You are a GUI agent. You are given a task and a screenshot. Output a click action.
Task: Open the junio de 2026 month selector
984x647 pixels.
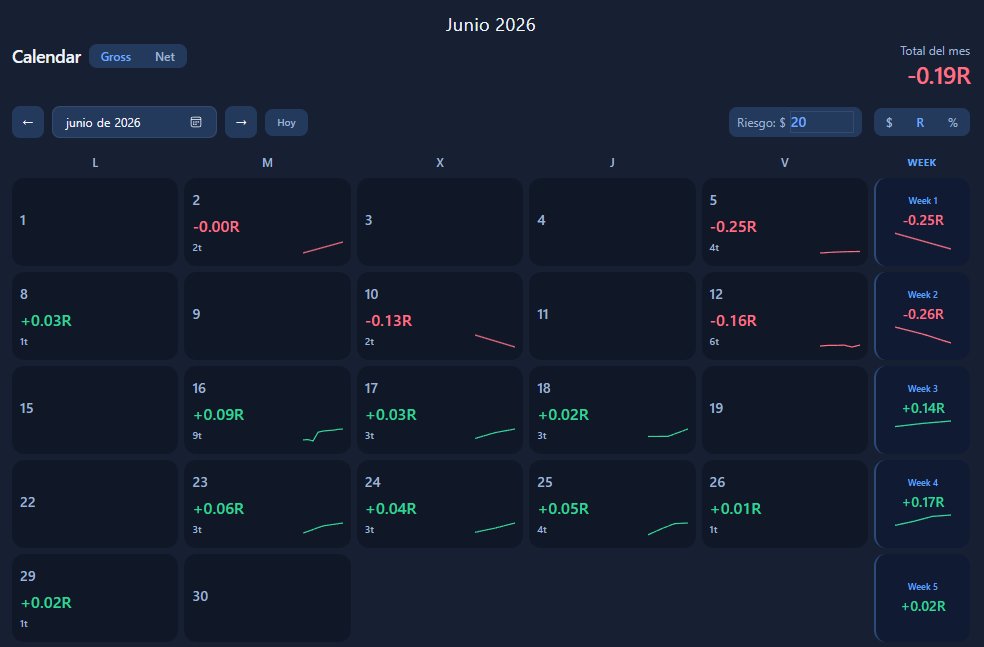click(134, 122)
